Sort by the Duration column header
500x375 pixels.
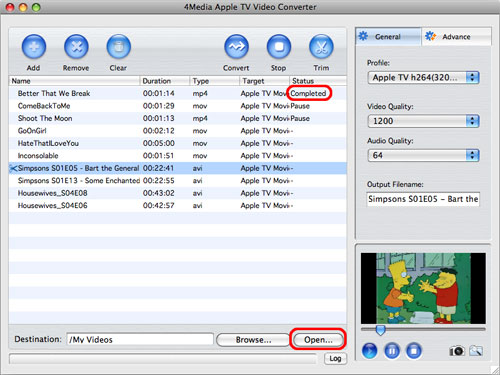pyautogui.click(x=165, y=81)
